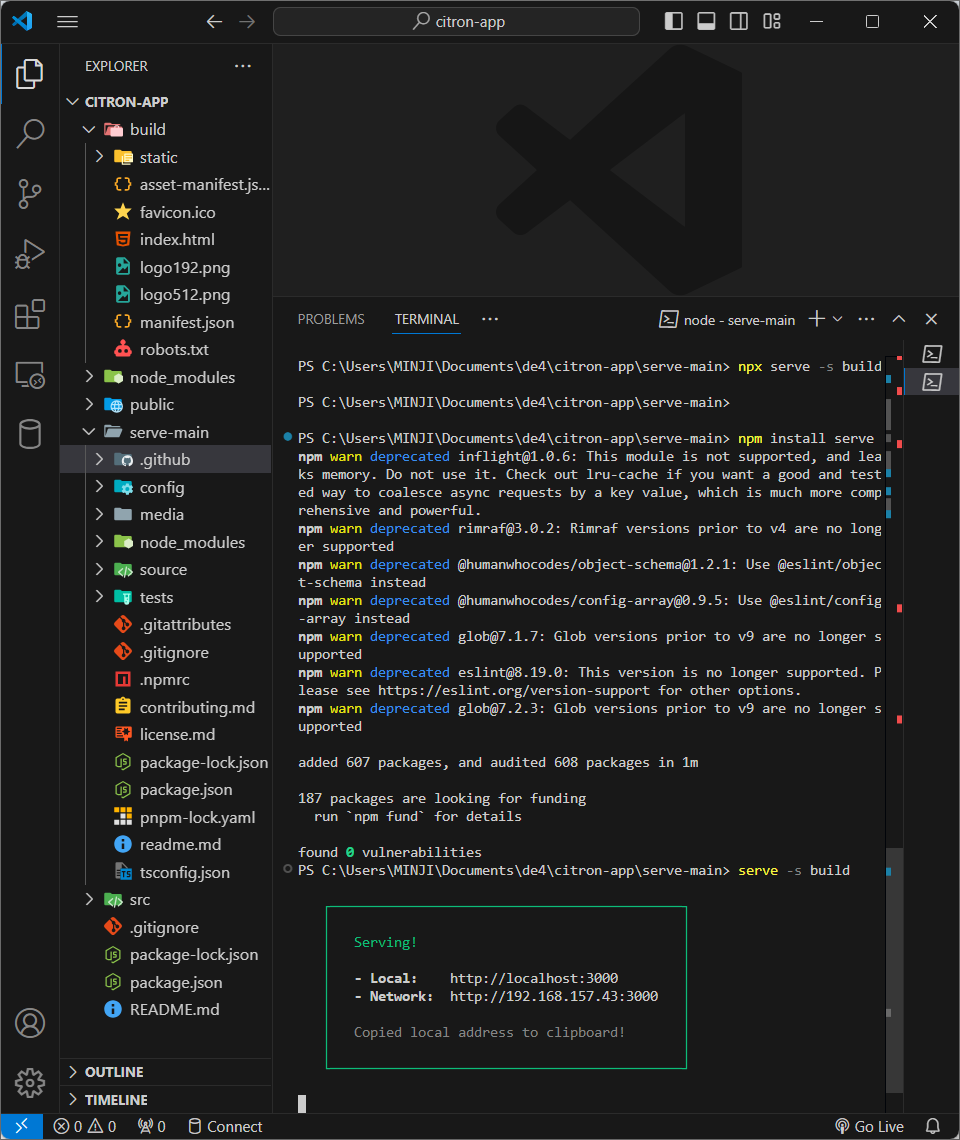
Task: Open the Remote Explorer icon
Action: 30,375
